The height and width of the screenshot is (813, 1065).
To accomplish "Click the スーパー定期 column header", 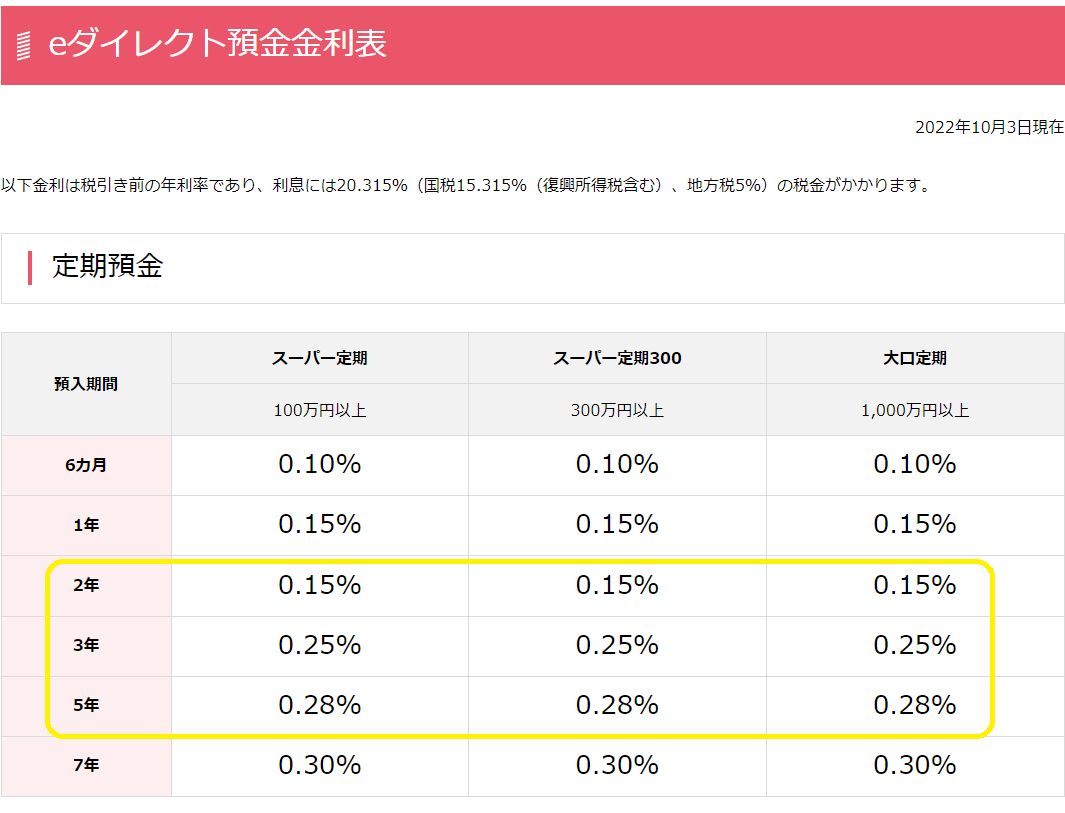I will tap(320, 358).
